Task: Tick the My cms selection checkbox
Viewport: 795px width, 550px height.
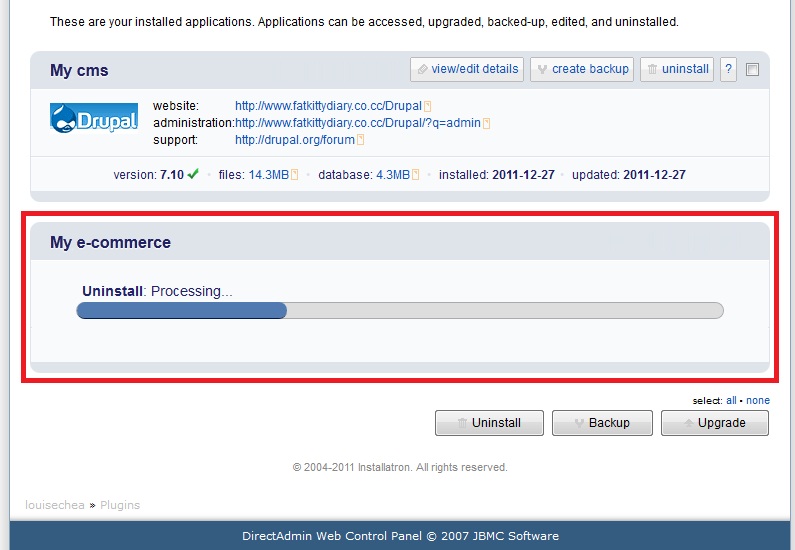Action: (752, 69)
